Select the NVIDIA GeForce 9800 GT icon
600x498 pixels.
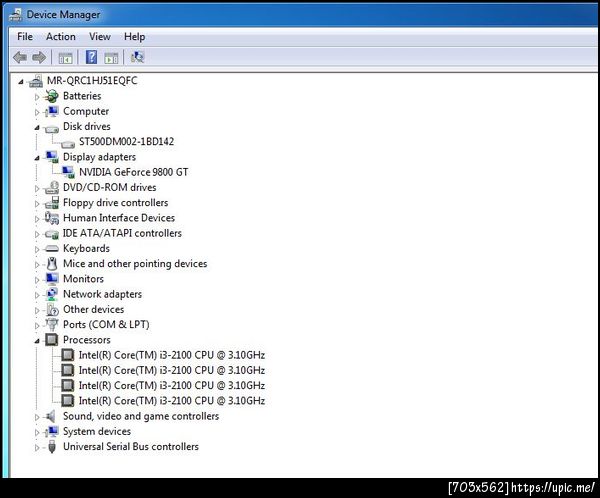pyautogui.click(x=68, y=172)
